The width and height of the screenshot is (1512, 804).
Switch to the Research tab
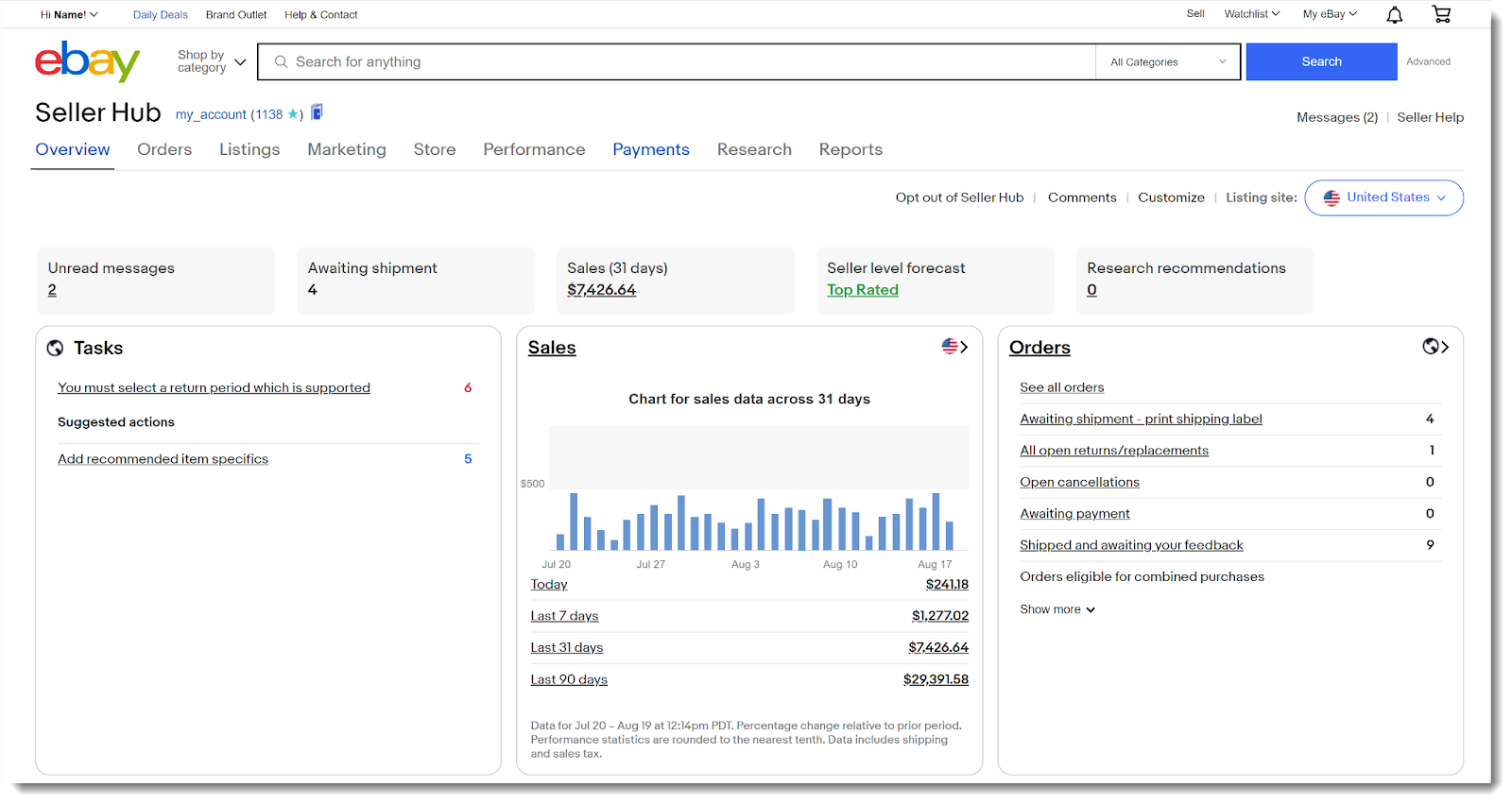click(754, 149)
